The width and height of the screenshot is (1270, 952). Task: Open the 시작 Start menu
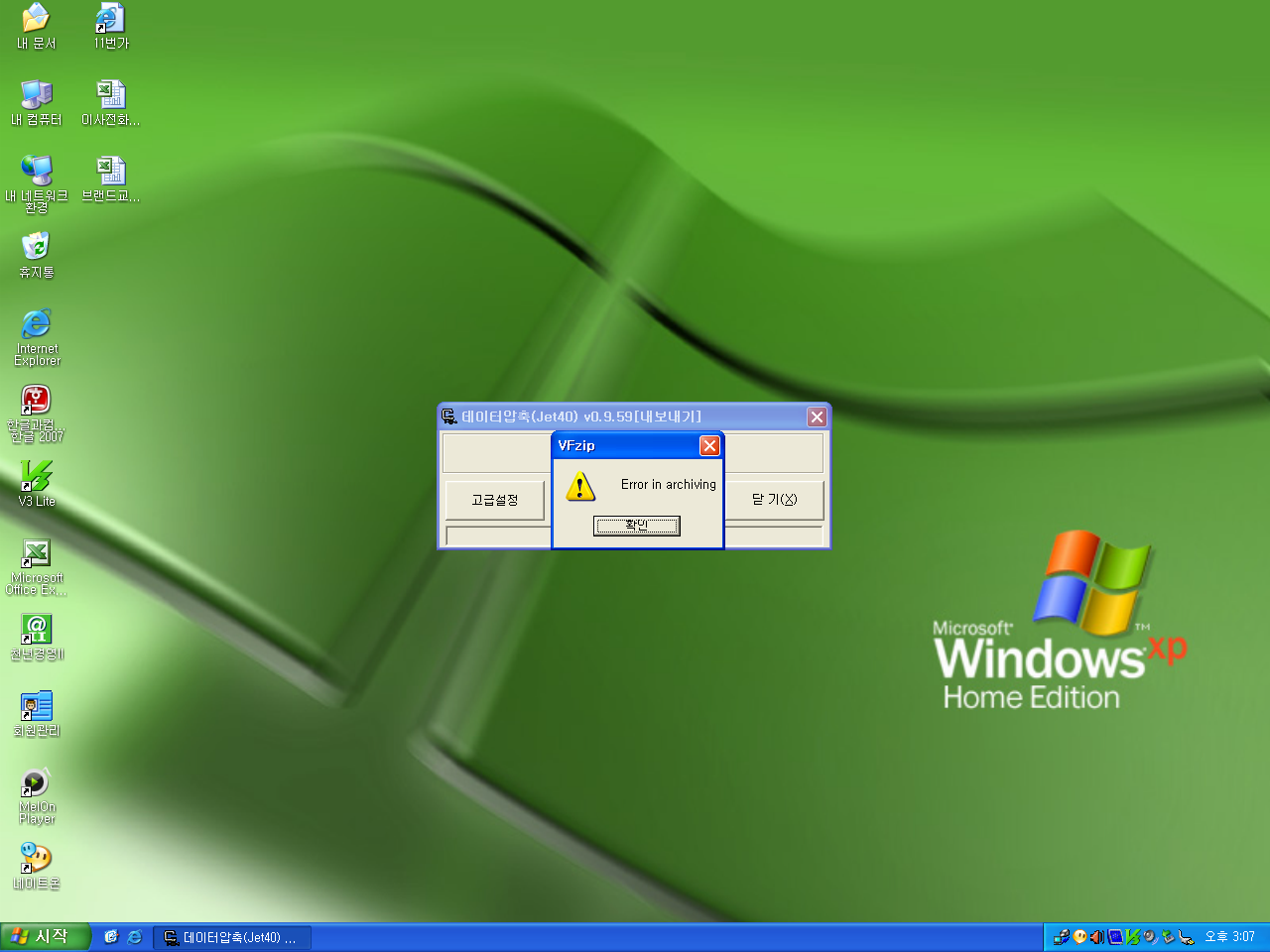45,937
